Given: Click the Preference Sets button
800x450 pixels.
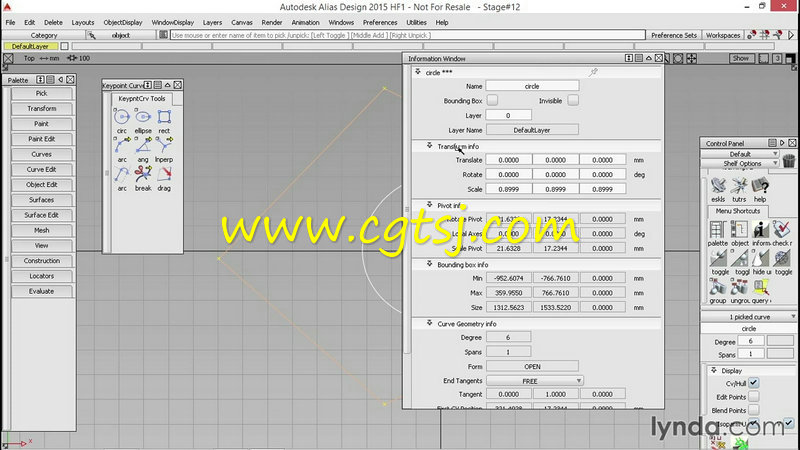Looking at the screenshot, I should [673, 35].
